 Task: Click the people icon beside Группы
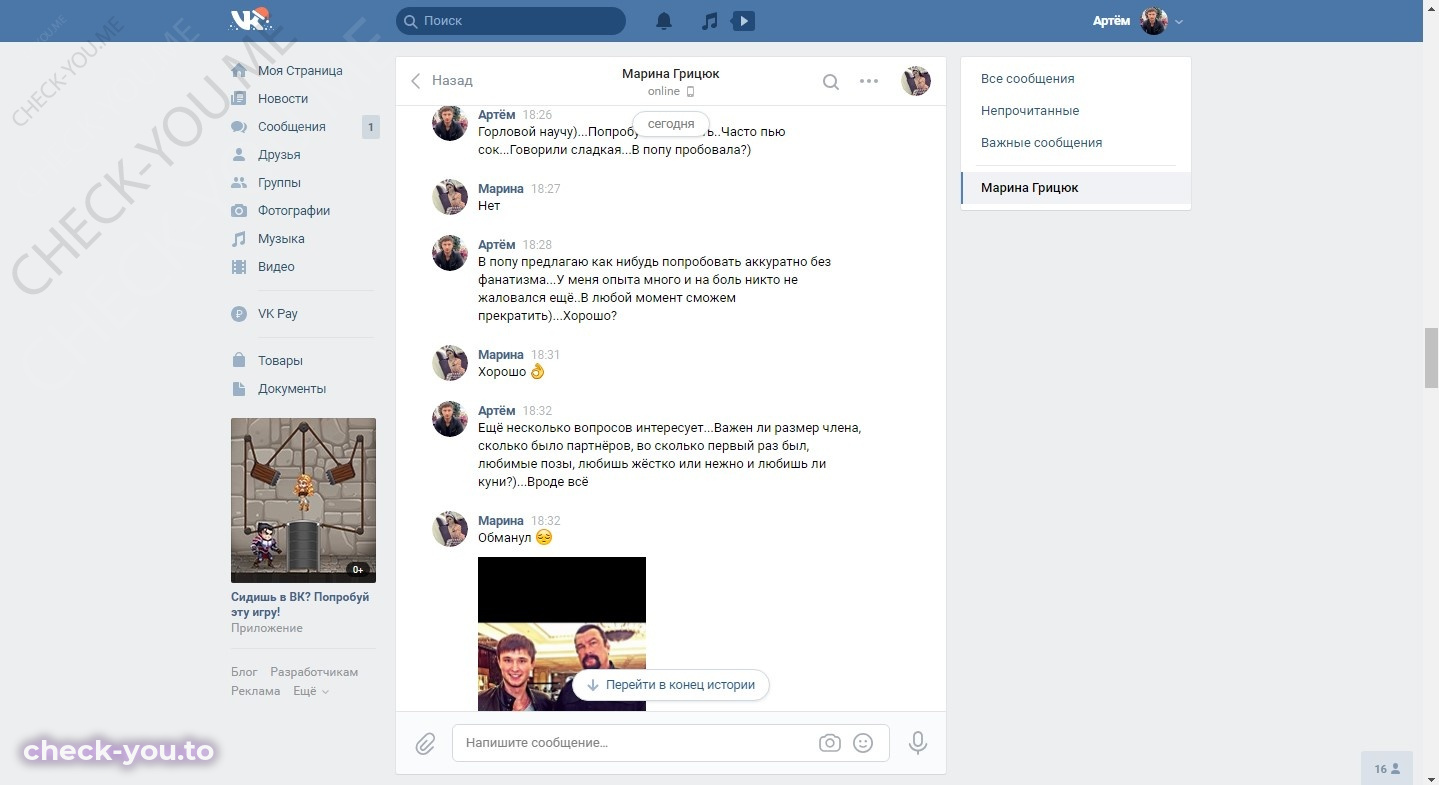239,183
